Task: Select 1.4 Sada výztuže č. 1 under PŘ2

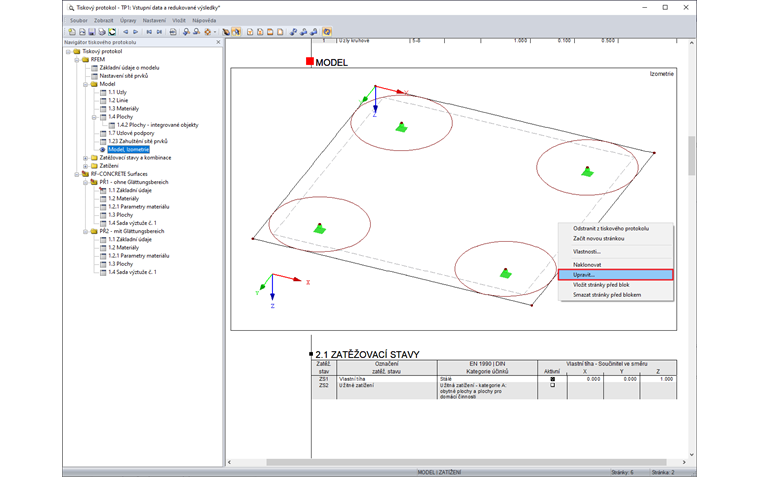Action: pos(132,272)
